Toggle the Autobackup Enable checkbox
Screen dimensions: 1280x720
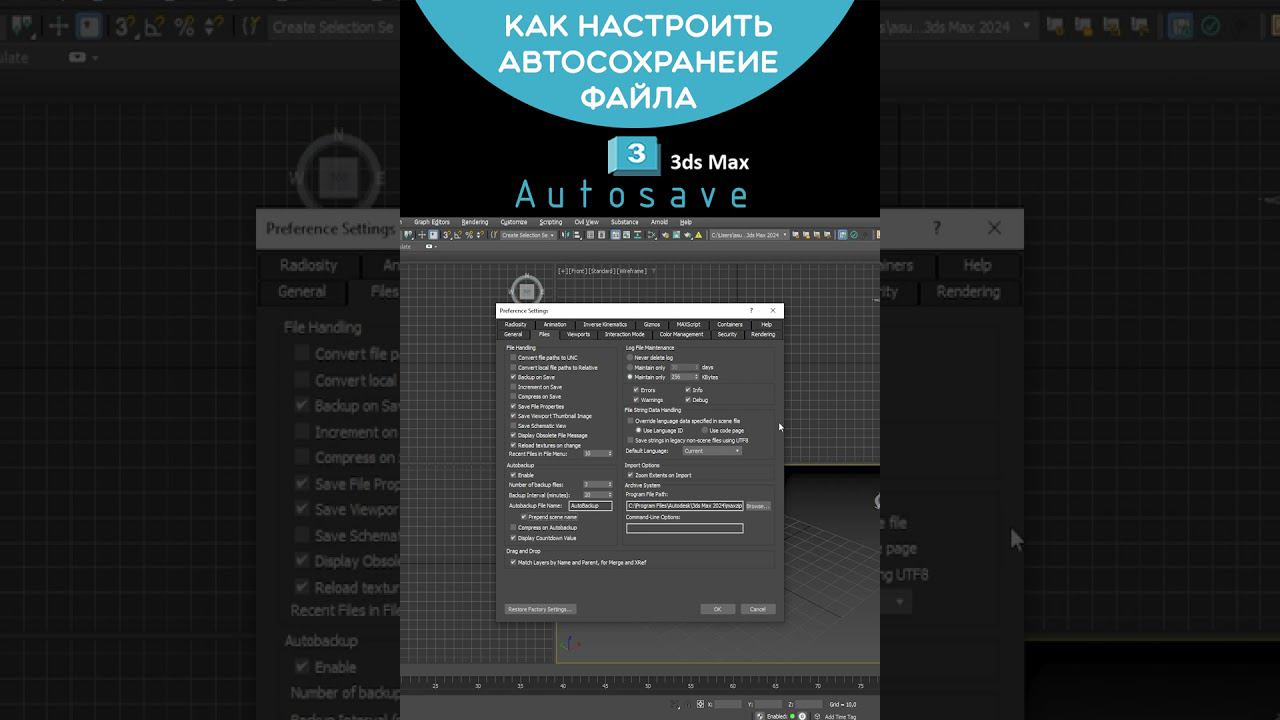coord(514,475)
